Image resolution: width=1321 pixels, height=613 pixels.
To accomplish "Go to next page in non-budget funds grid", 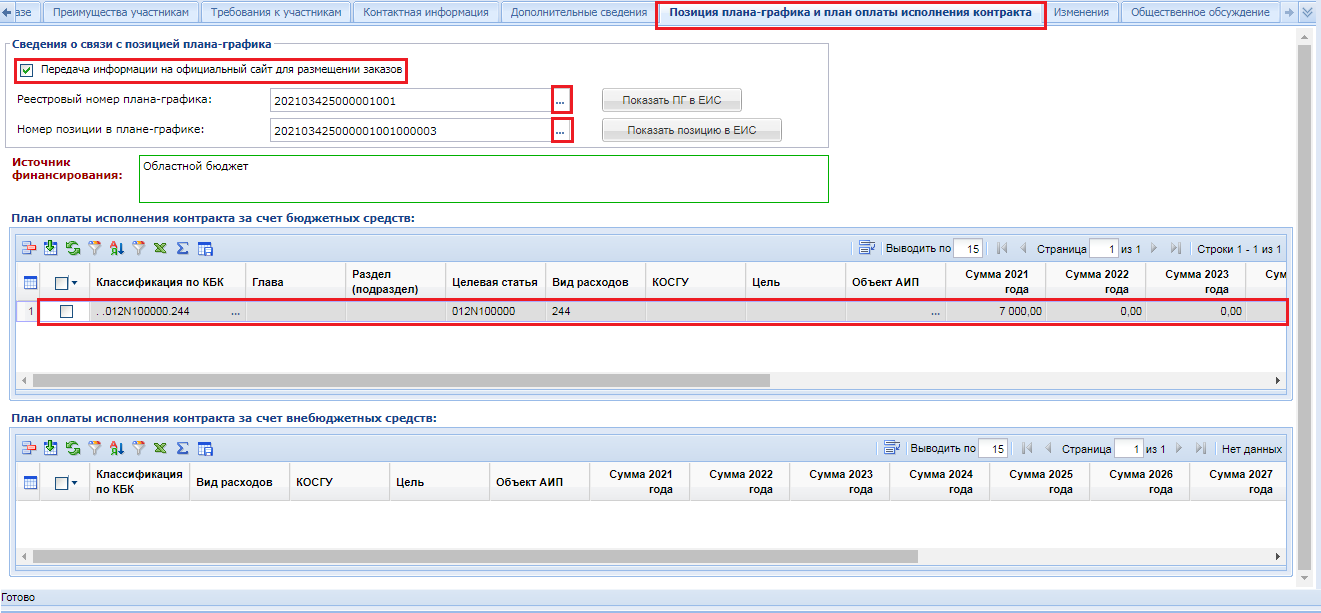I will pos(1178,449).
